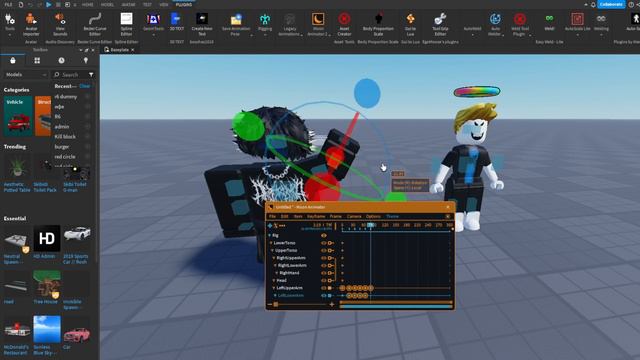Screen dimensions: 640x360
Task: Open Body Proportion Scale plugin
Action: (378, 24)
